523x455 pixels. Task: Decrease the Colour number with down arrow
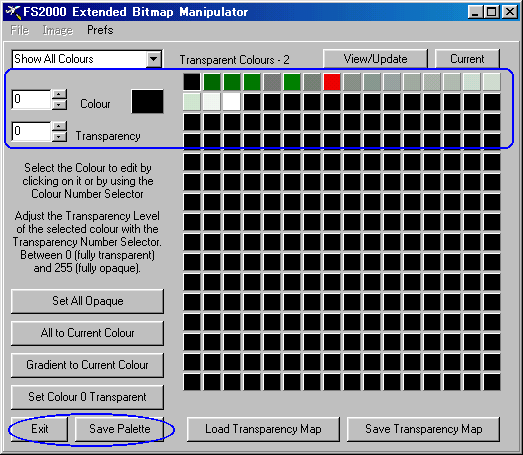pyautogui.click(x=59, y=104)
